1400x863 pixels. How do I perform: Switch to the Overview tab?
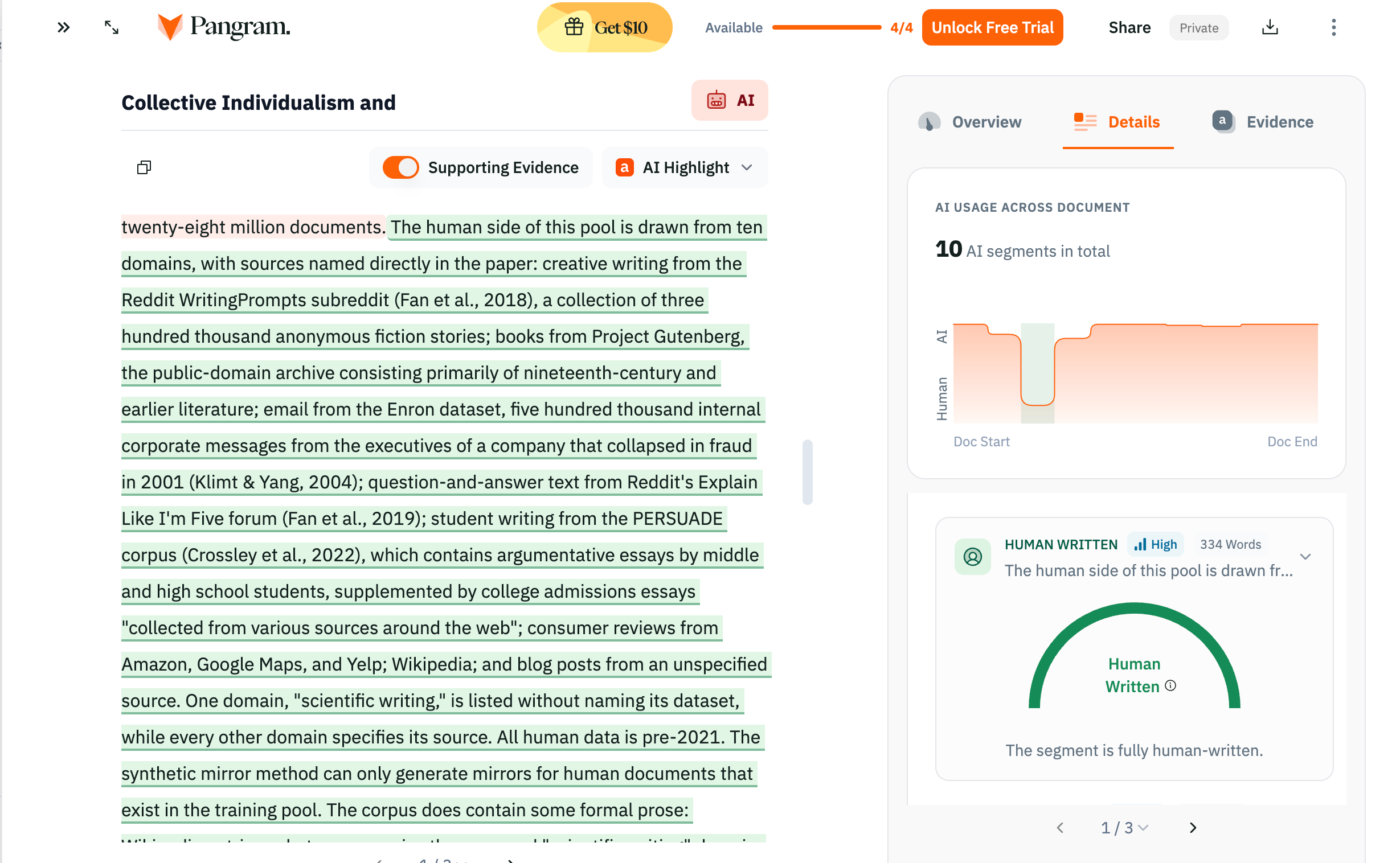969,122
